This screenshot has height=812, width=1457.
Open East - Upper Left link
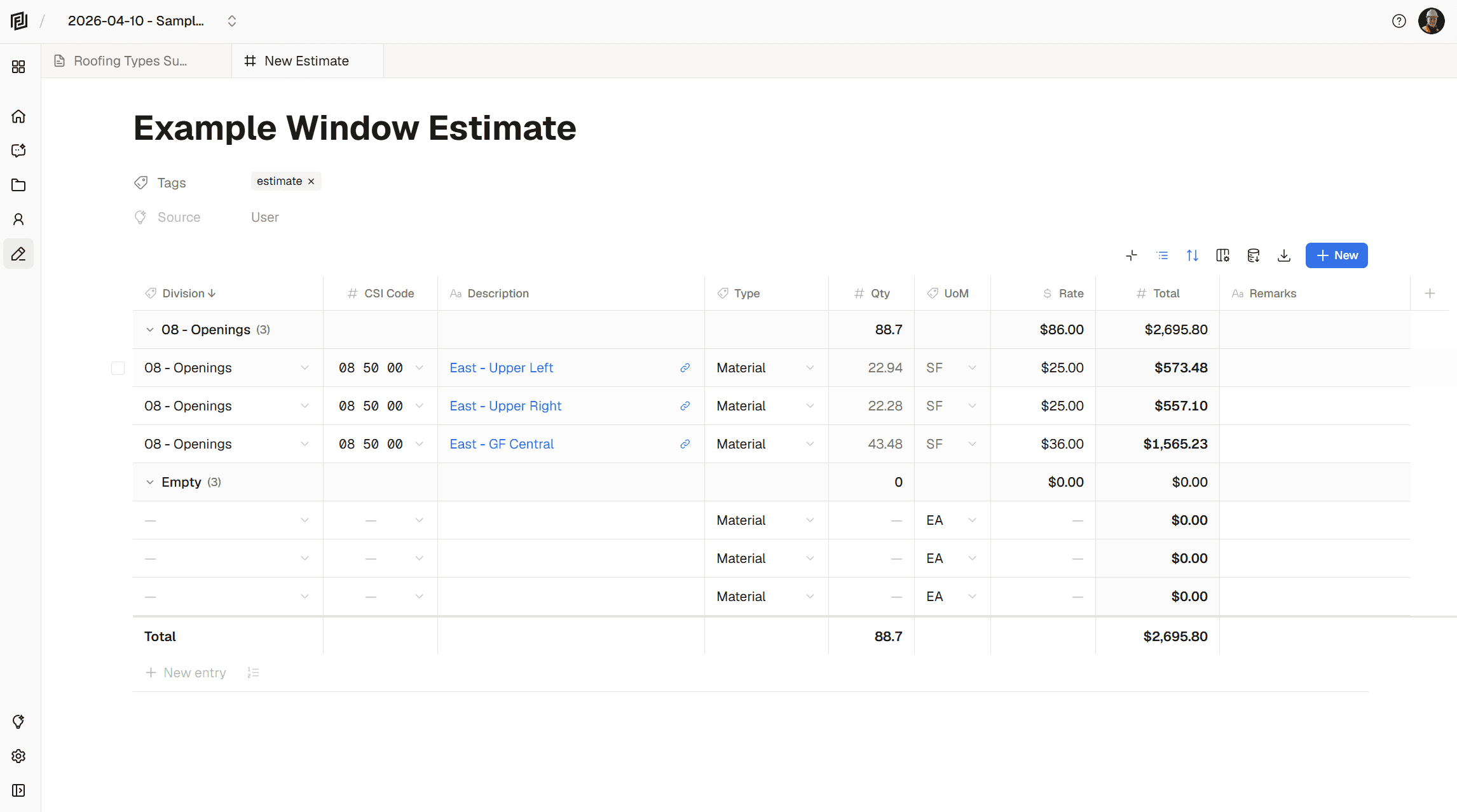pyautogui.click(x=501, y=368)
